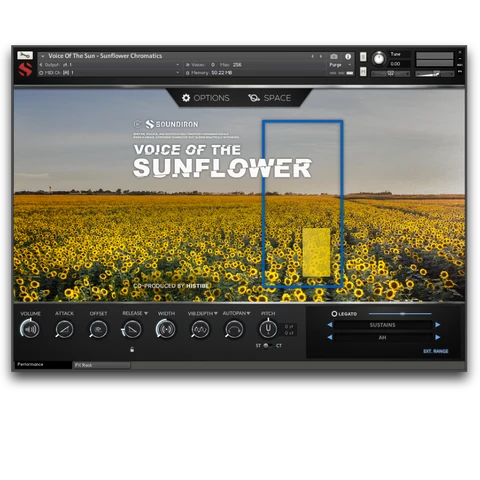The width and height of the screenshot is (480, 480).
Task: Expand the instrument name dropdown arrow
Action: point(43,56)
